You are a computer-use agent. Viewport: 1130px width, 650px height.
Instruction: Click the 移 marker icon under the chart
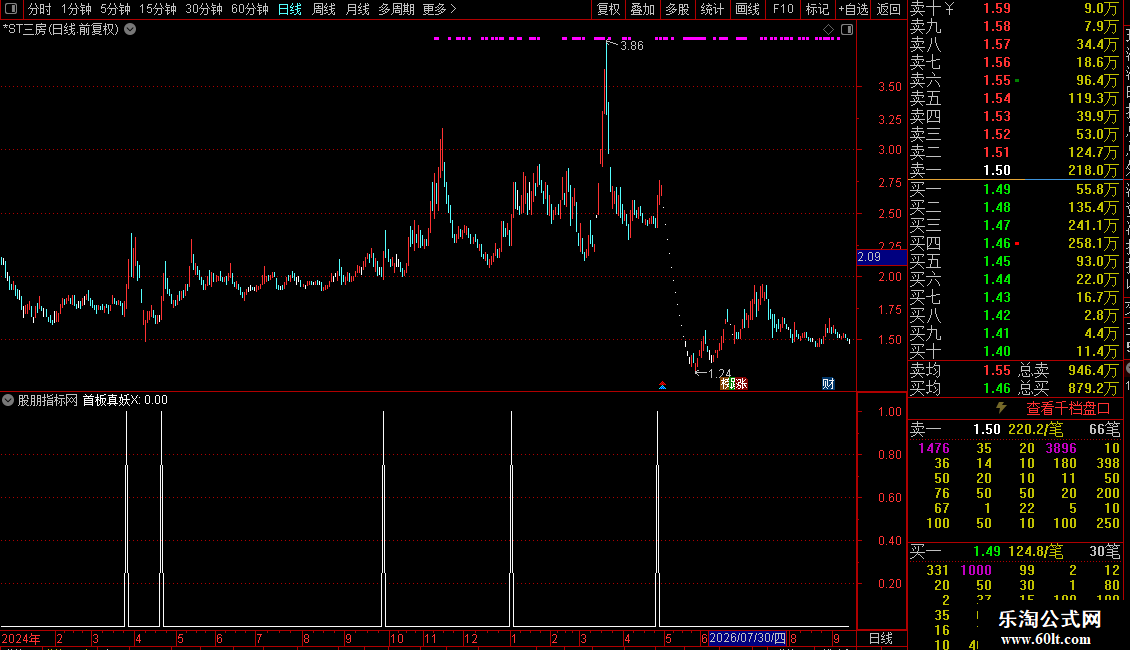[726, 383]
